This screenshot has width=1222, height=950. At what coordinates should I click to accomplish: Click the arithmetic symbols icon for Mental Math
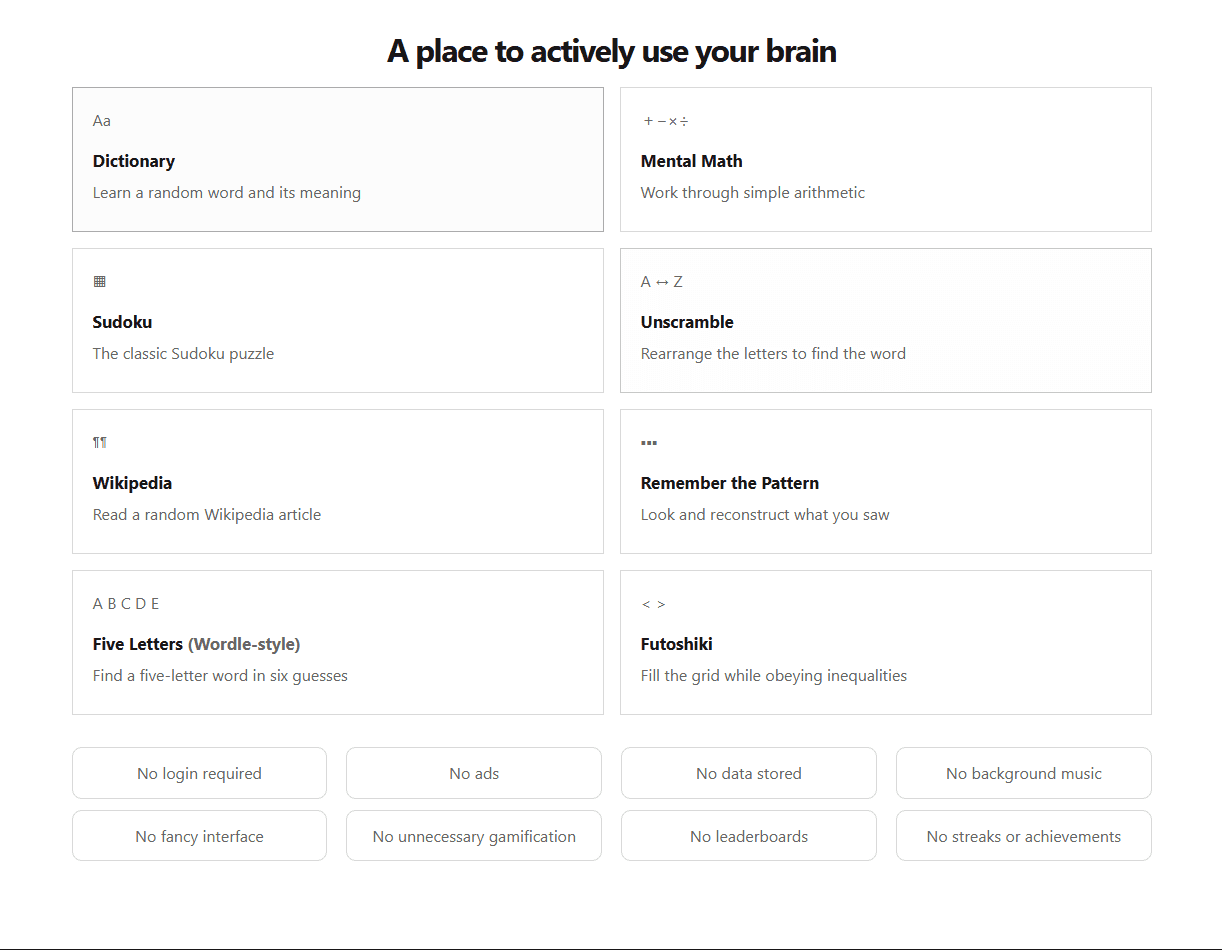pos(666,121)
